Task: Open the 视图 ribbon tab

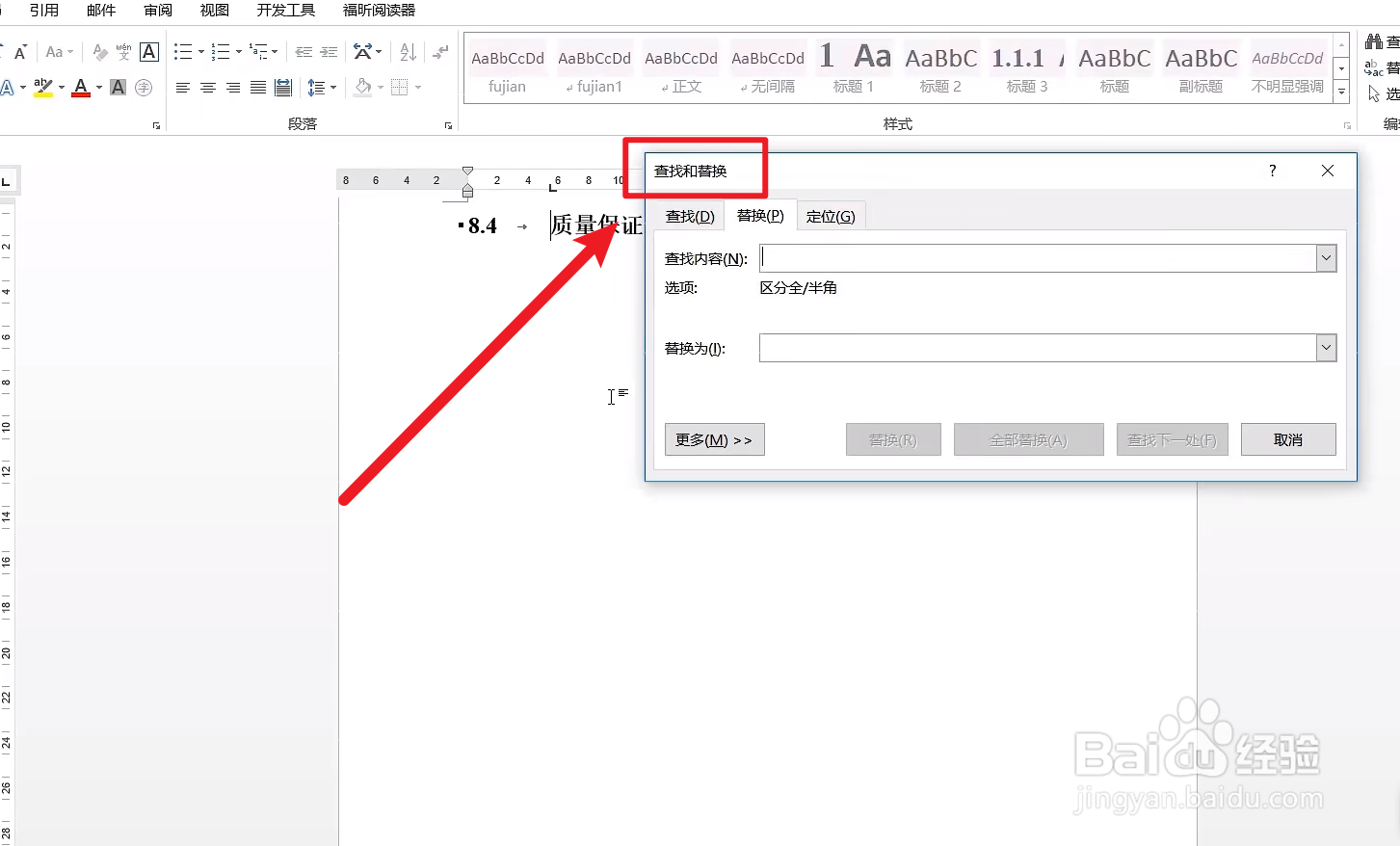Action: coord(215,10)
